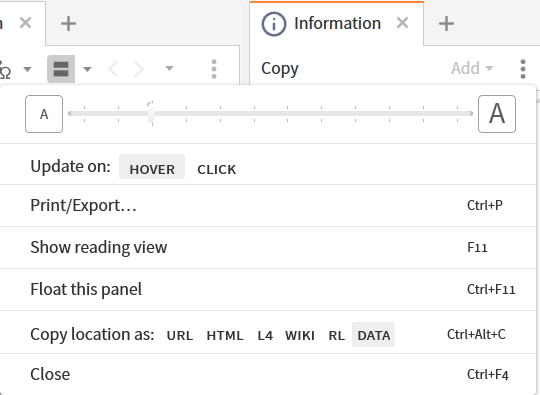This screenshot has height=395, width=540.
Task: Click the Information tab info icon
Action: pyautogui.click(x=274, y=24)
